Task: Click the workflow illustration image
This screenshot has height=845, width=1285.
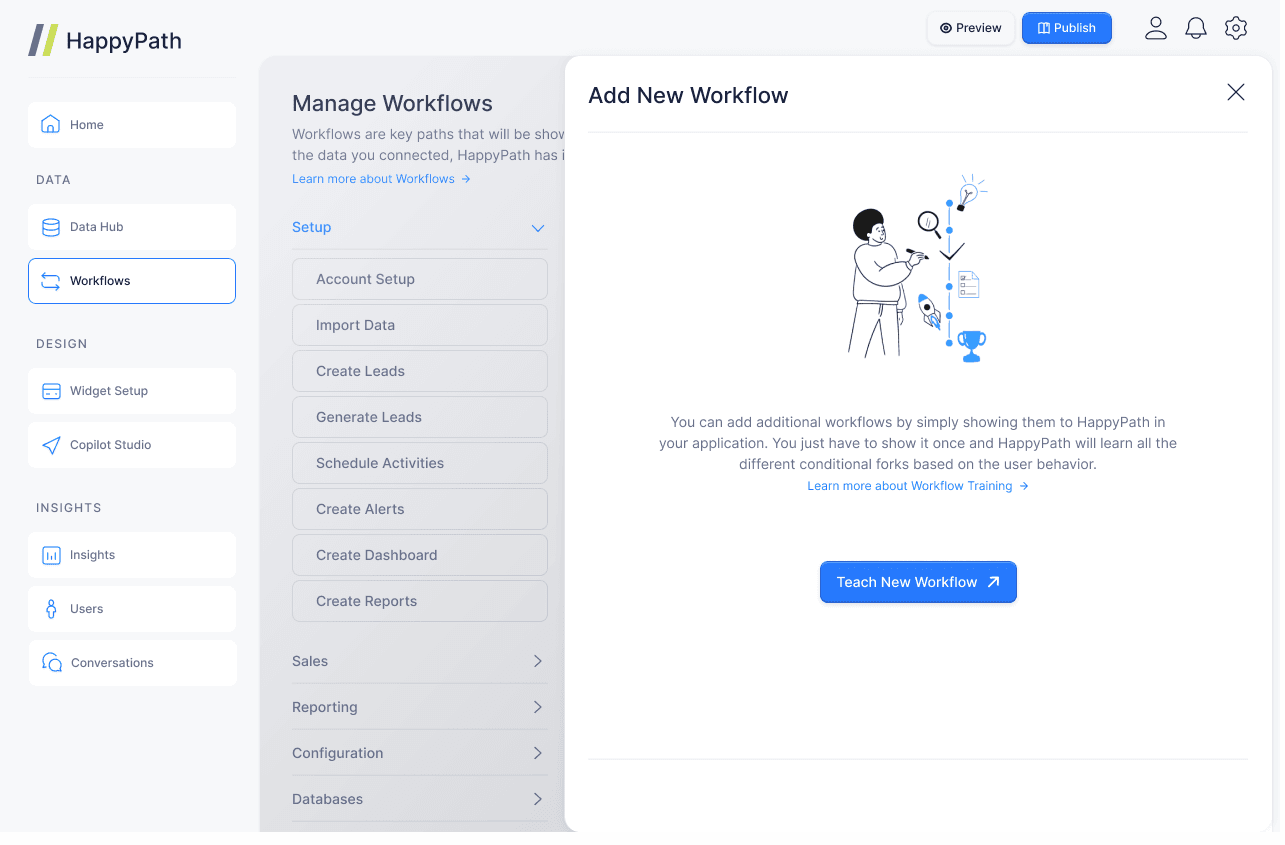Action: pyautogui.click(x=918, y=267)
